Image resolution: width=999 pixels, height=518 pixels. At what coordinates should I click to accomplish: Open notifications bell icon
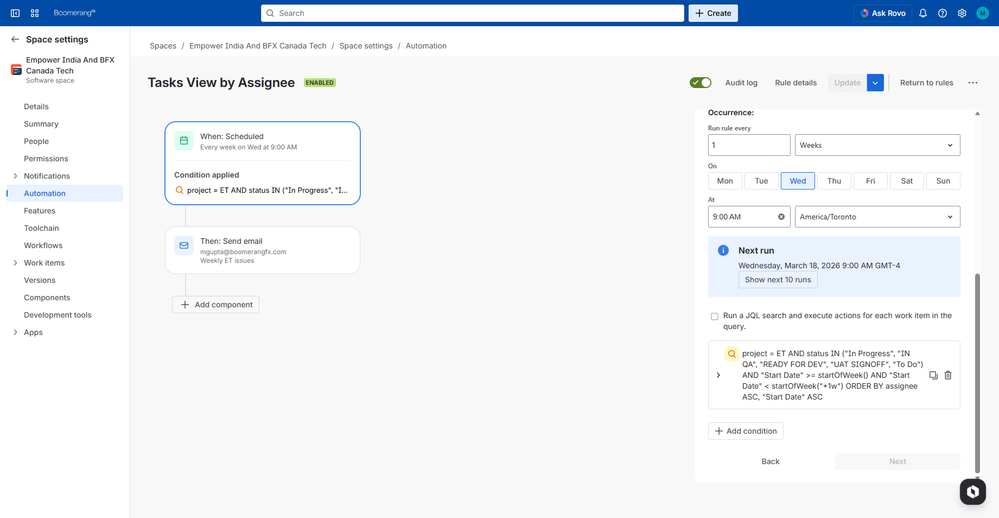(923, 13)
